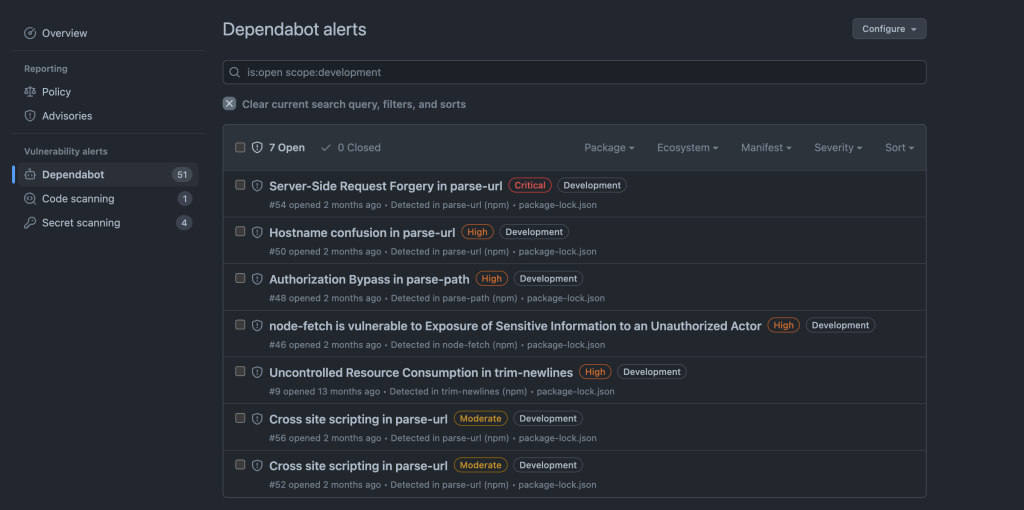Tick the select-all alerts checkbox in header
The height and width of the screenshot is (510, 1024).
click(x=240, y=147)
